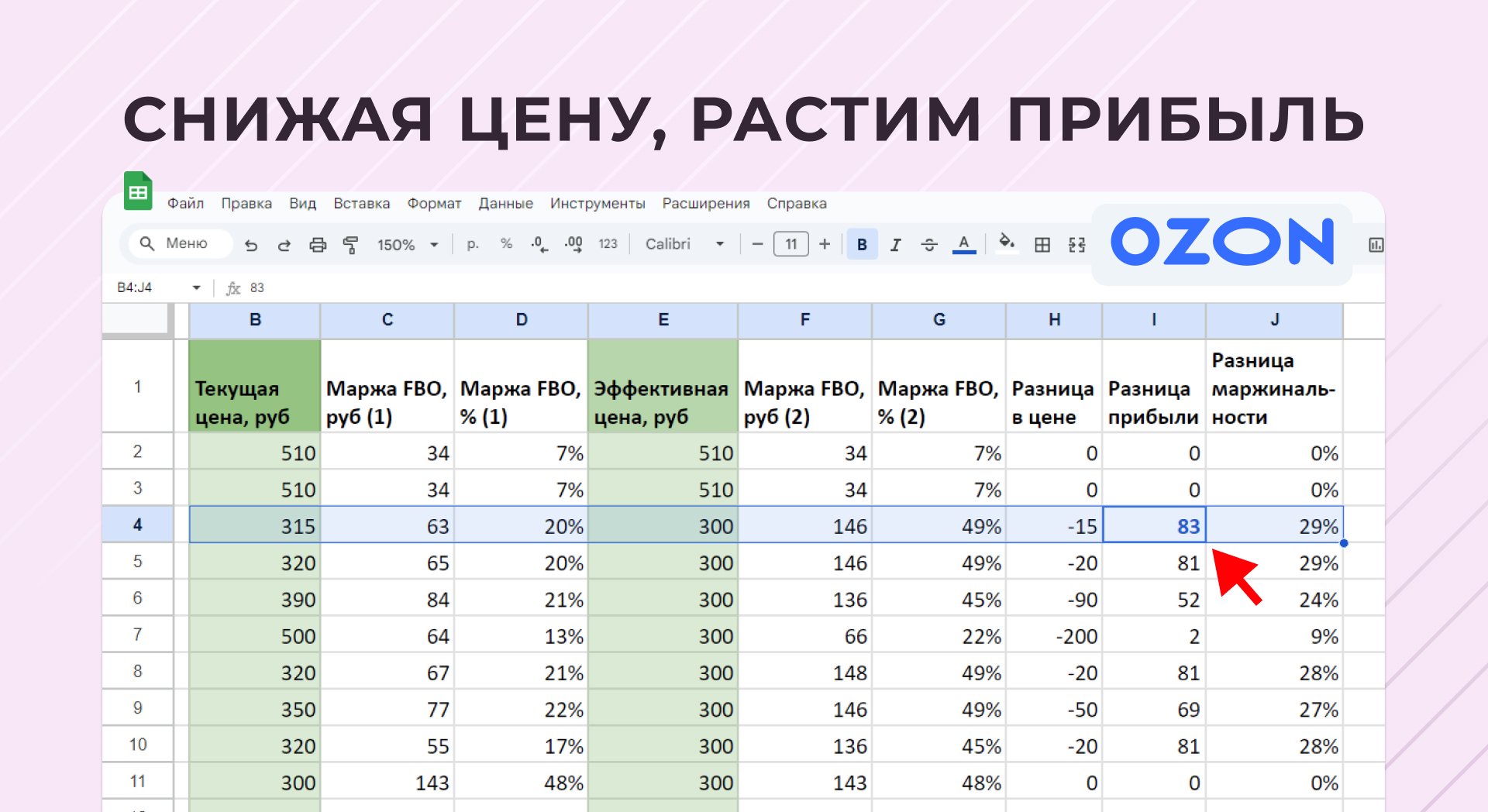This screenshot has width=1488, height=812.
Task: Select cell H6 with value -90
Action: click(x=1055, y=599)
